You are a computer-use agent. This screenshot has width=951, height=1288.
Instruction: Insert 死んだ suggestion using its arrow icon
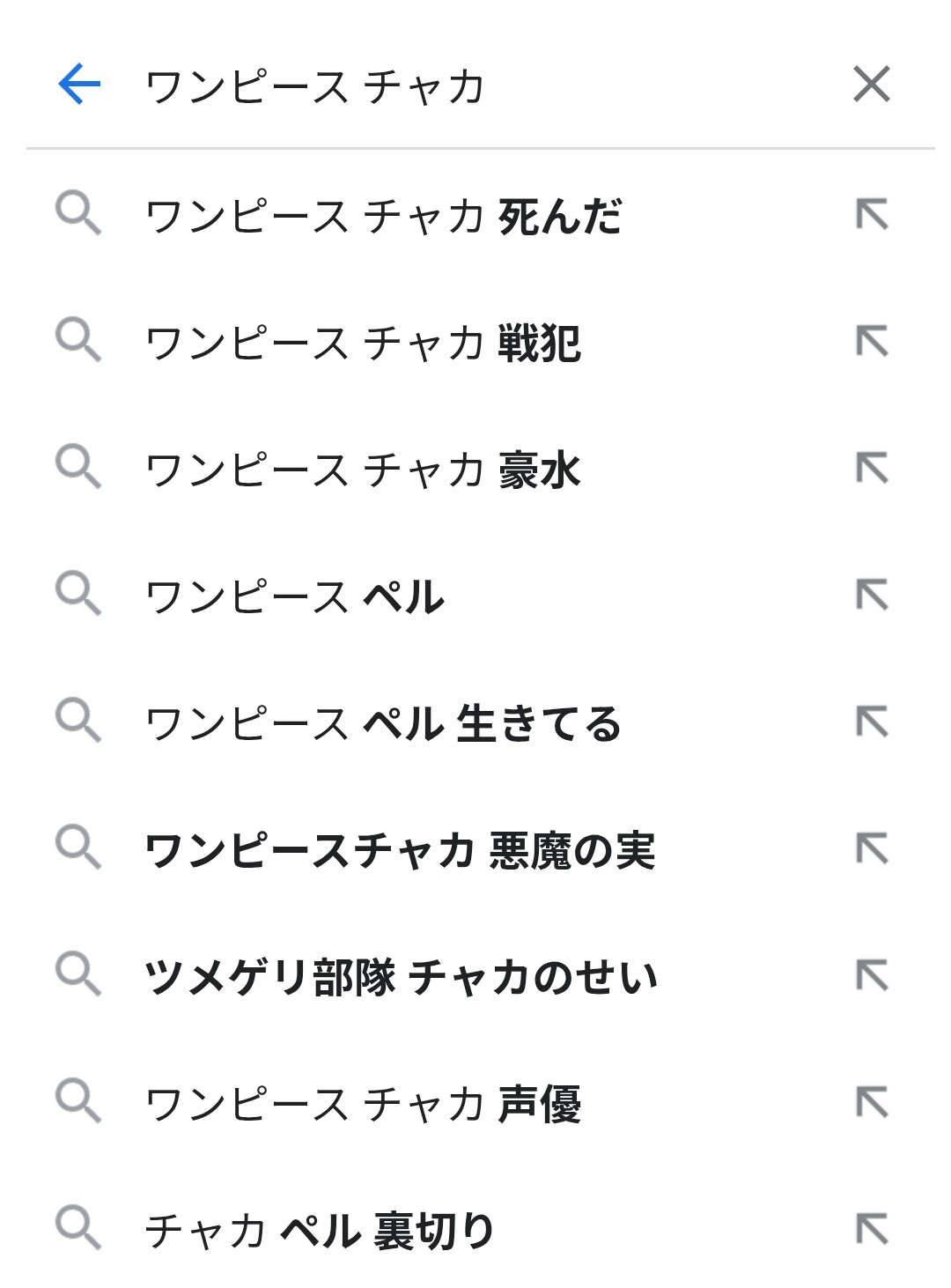click(872, 215)
